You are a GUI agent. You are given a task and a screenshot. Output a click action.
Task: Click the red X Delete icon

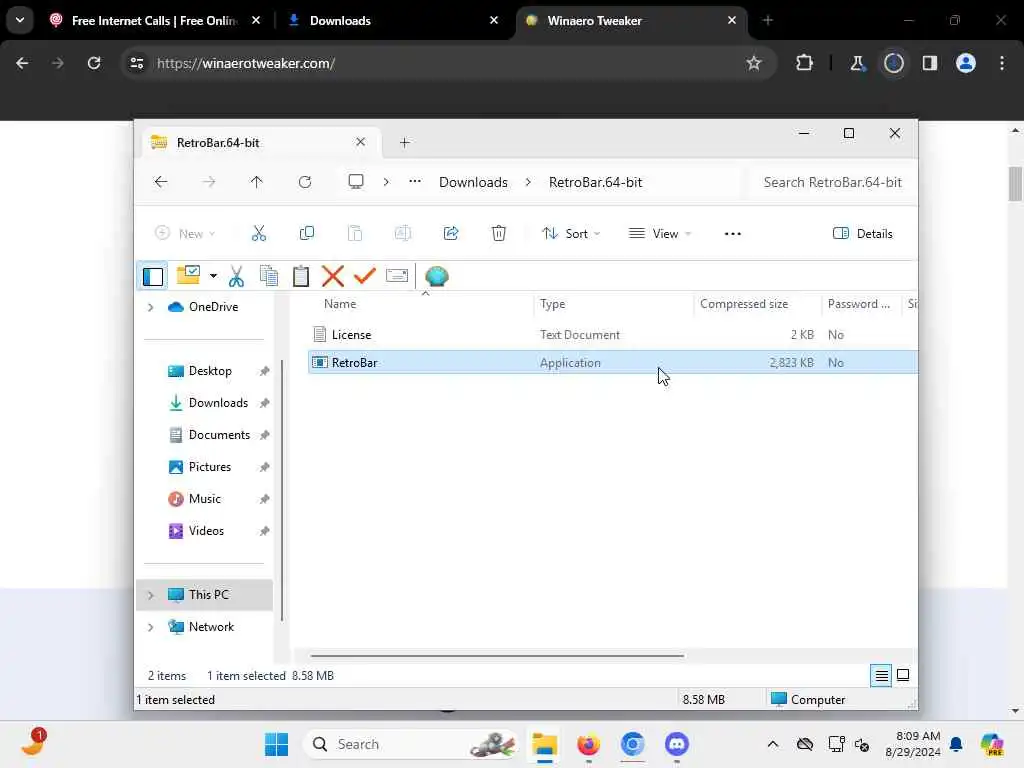[x=332, y=276]
